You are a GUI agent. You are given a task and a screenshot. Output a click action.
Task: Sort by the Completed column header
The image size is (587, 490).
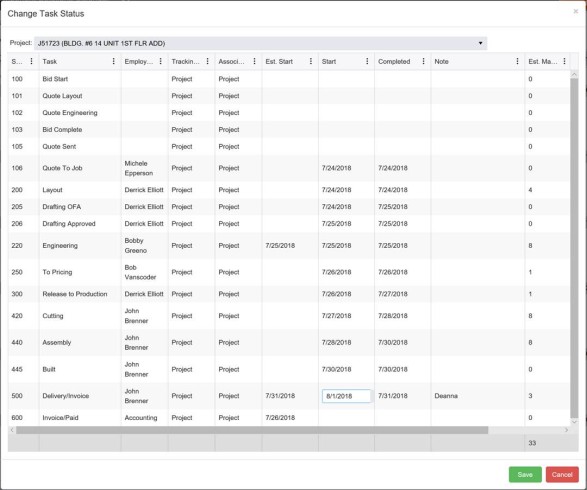394,61
